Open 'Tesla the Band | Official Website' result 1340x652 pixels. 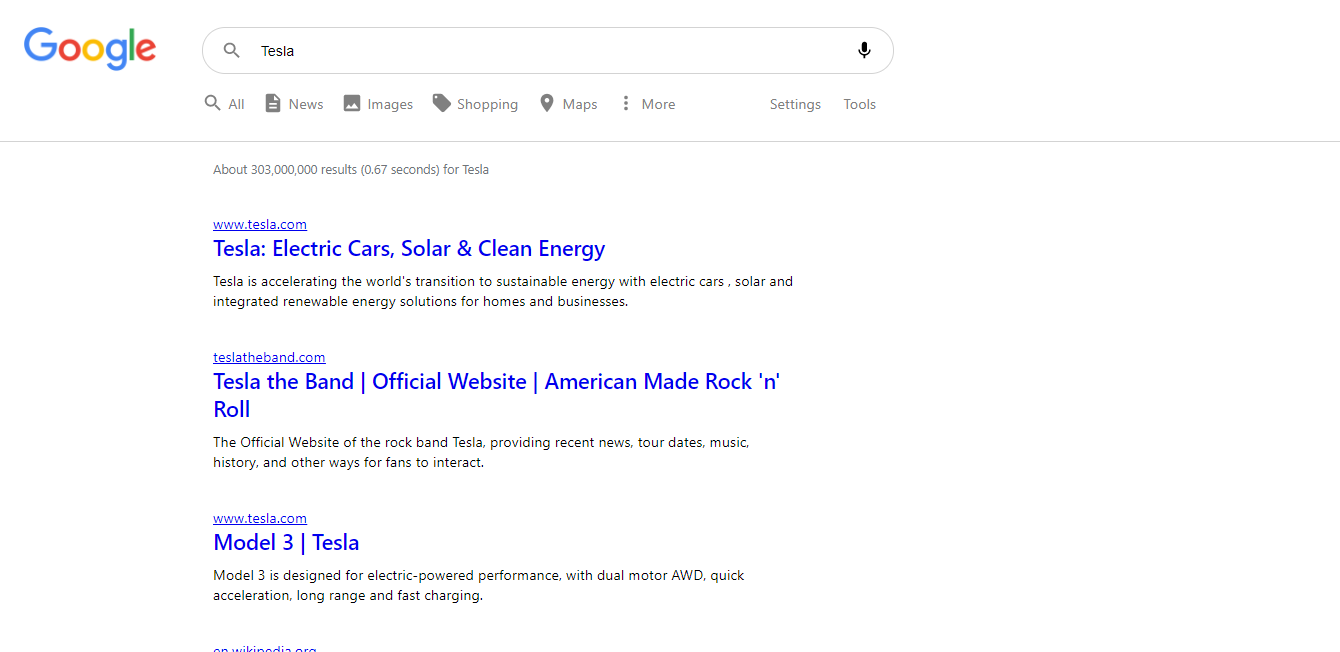point(496,395)
